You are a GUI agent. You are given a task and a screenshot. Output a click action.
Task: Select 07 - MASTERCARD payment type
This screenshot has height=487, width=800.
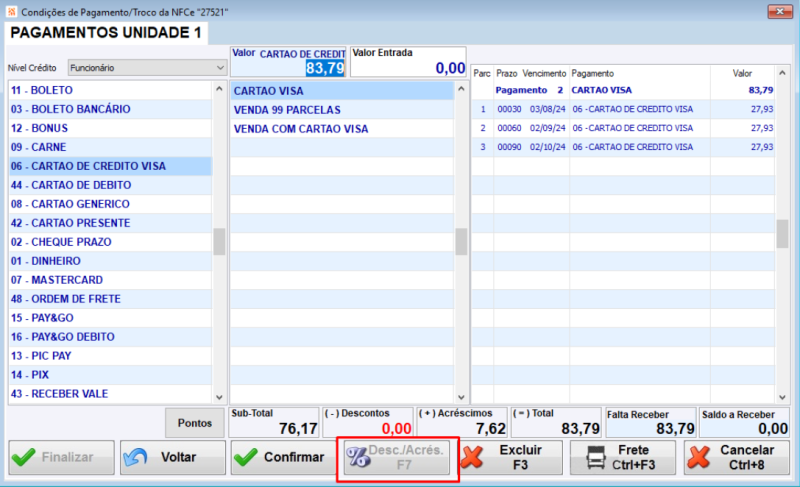110,280
